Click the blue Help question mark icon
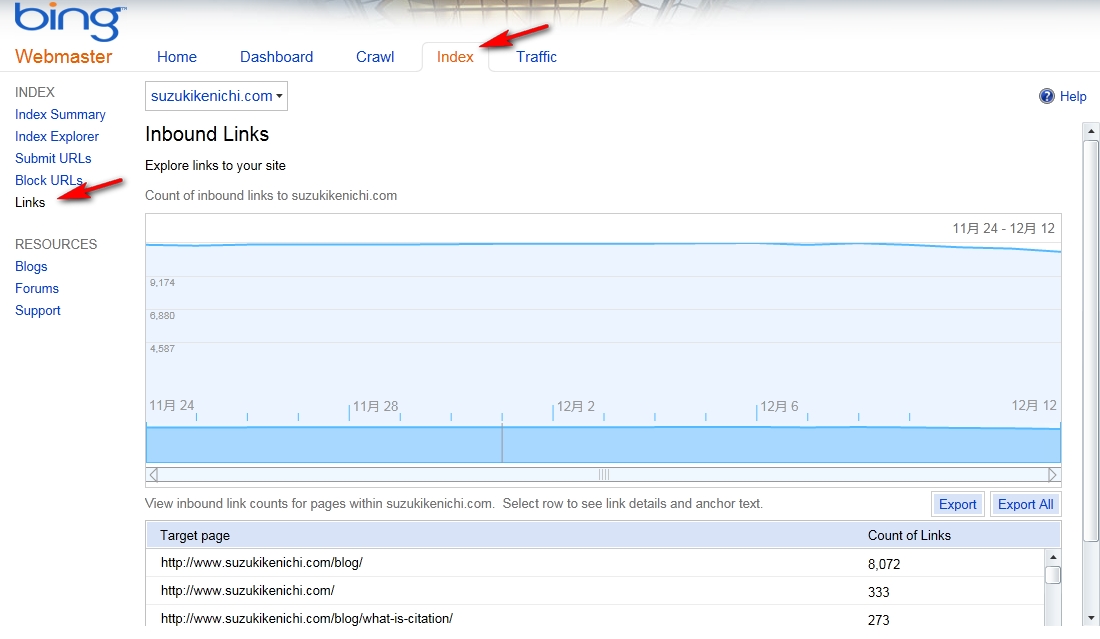This screenshot has height=639, width=1100. click(1046, 96)
